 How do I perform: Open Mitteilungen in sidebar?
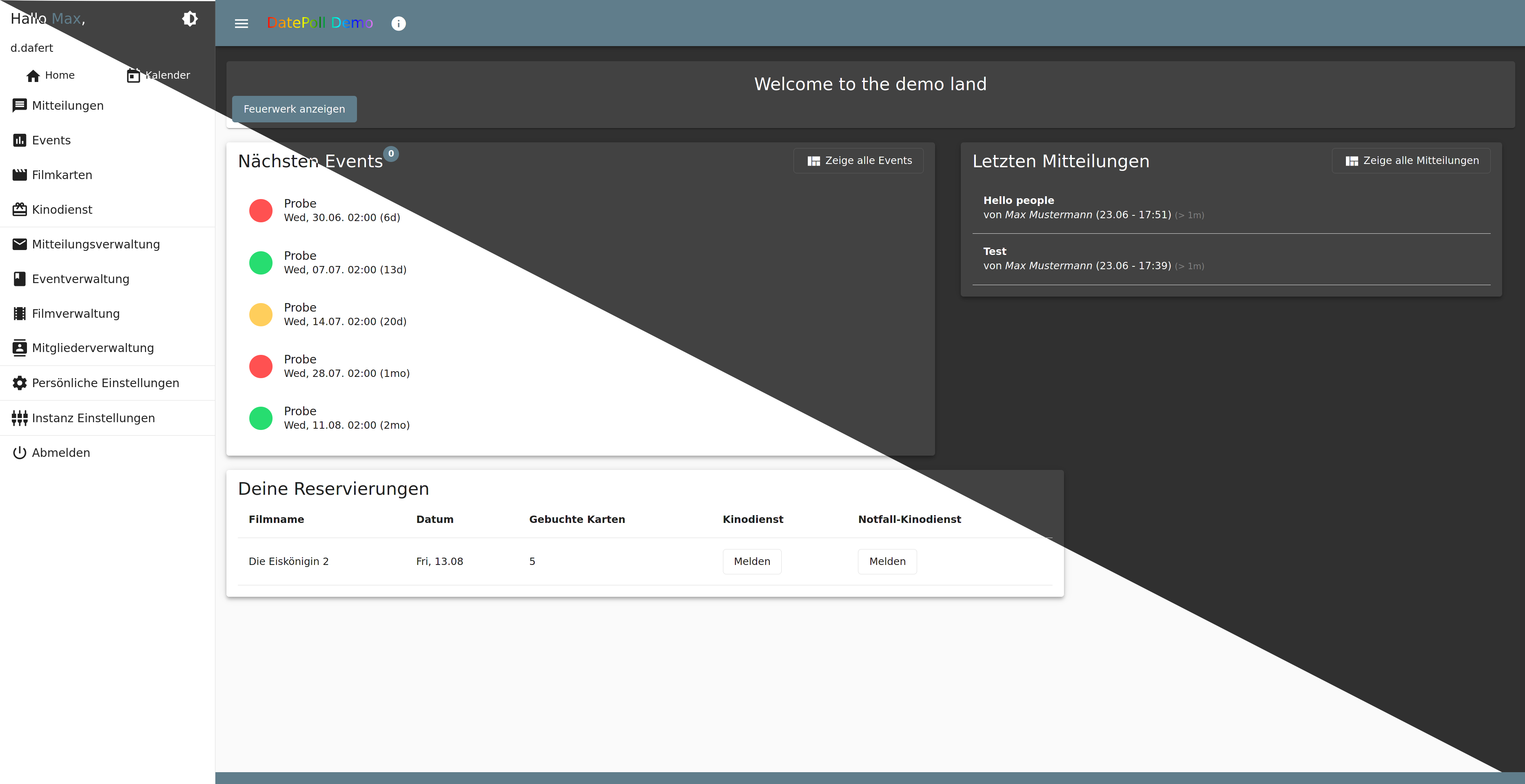(x=67, y=106)
